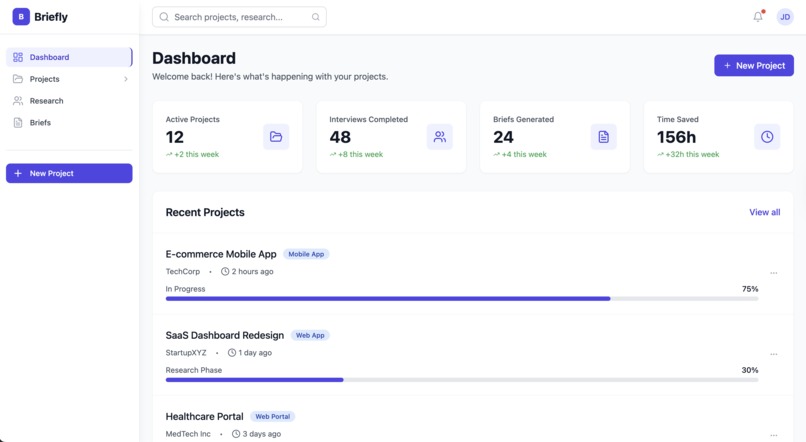This screenshot has height=442, width=806.
Task: Click the Briefs Generated value 24
Action: [x=503, y=137]
